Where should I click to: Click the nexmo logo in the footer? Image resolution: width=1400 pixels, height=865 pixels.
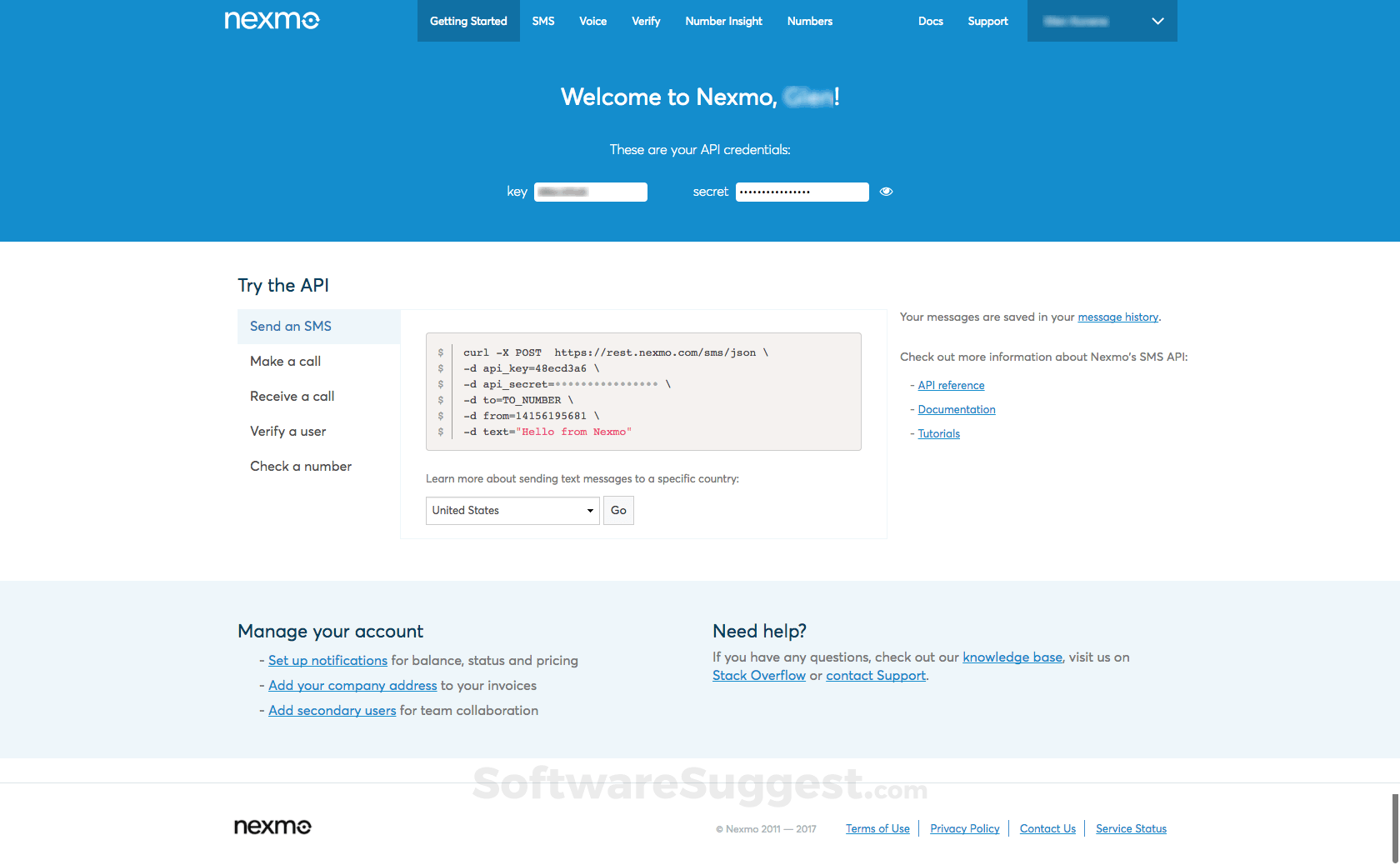coord(272,826)
